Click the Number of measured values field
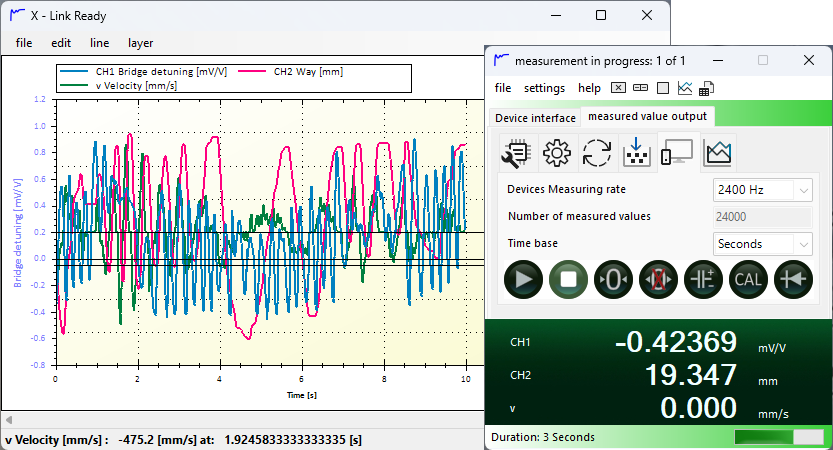This screenshot has height=450, width=833. [761, 216]
